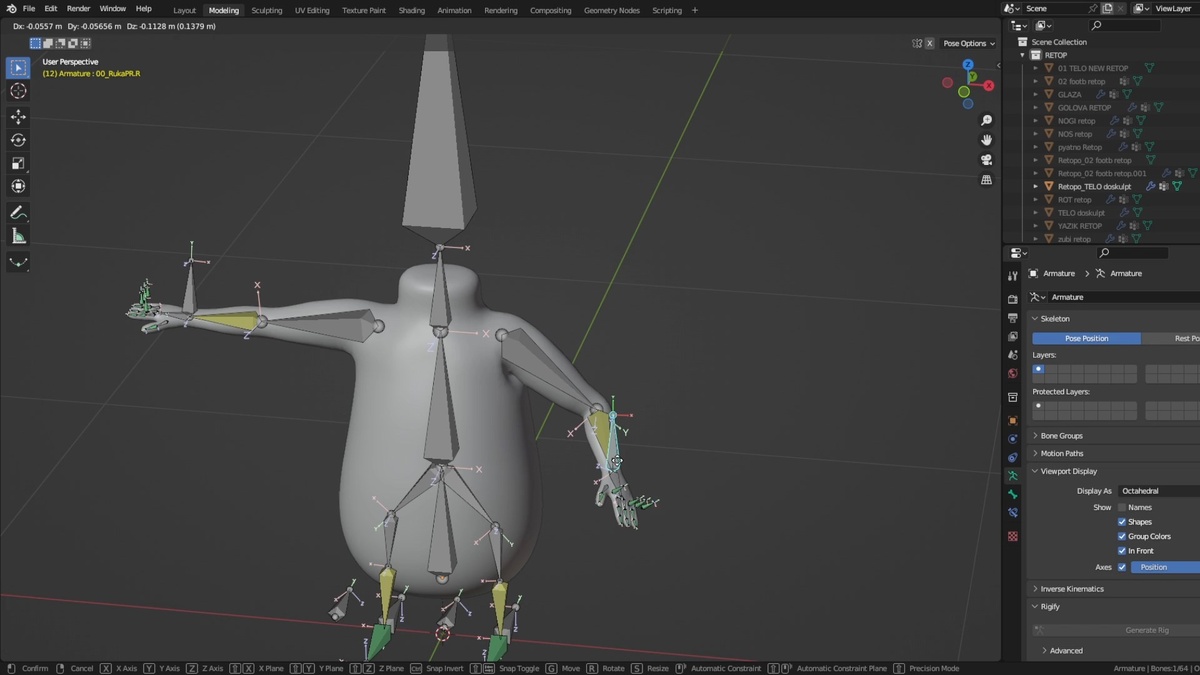Click the hand pan view icon
This screenshot has width=1200, height=675.
(986, 140)
